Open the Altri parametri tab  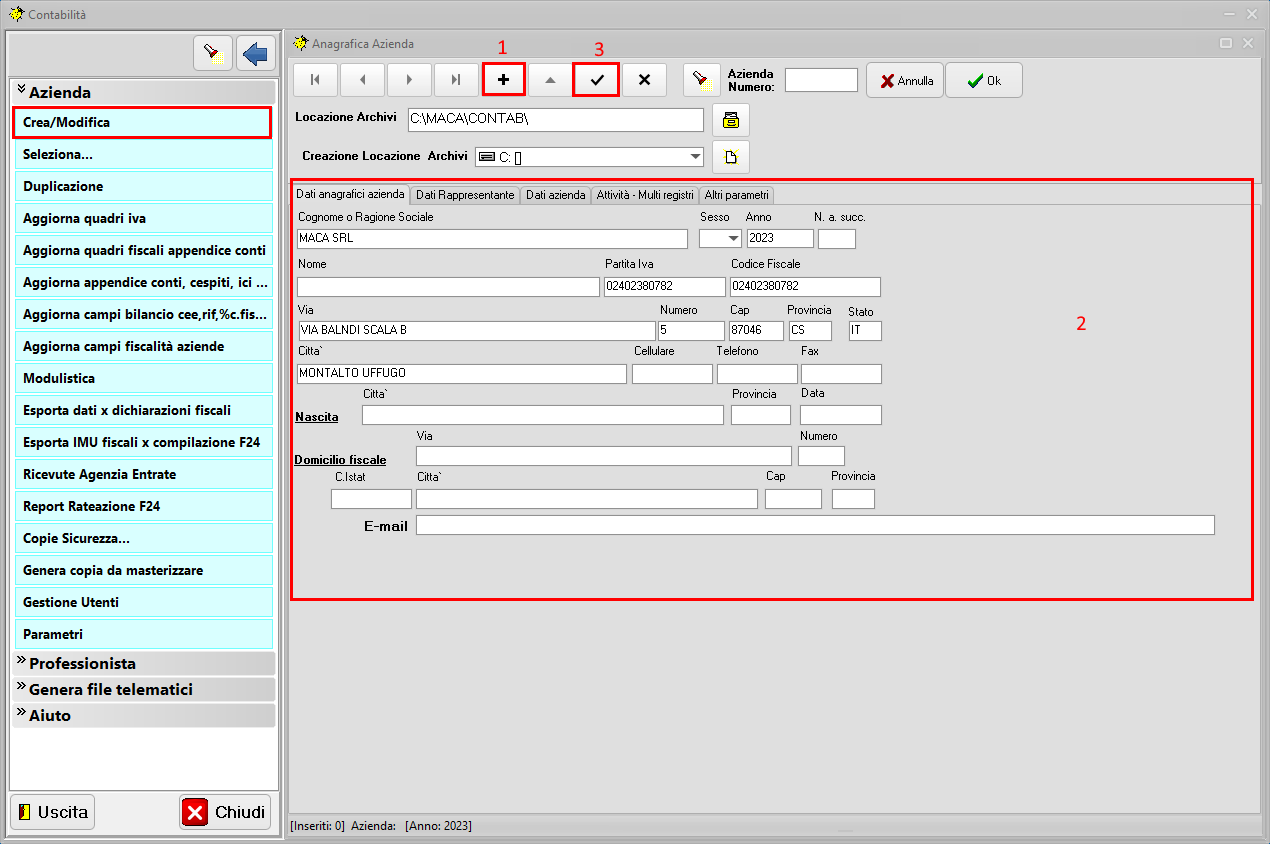point(736,195)
